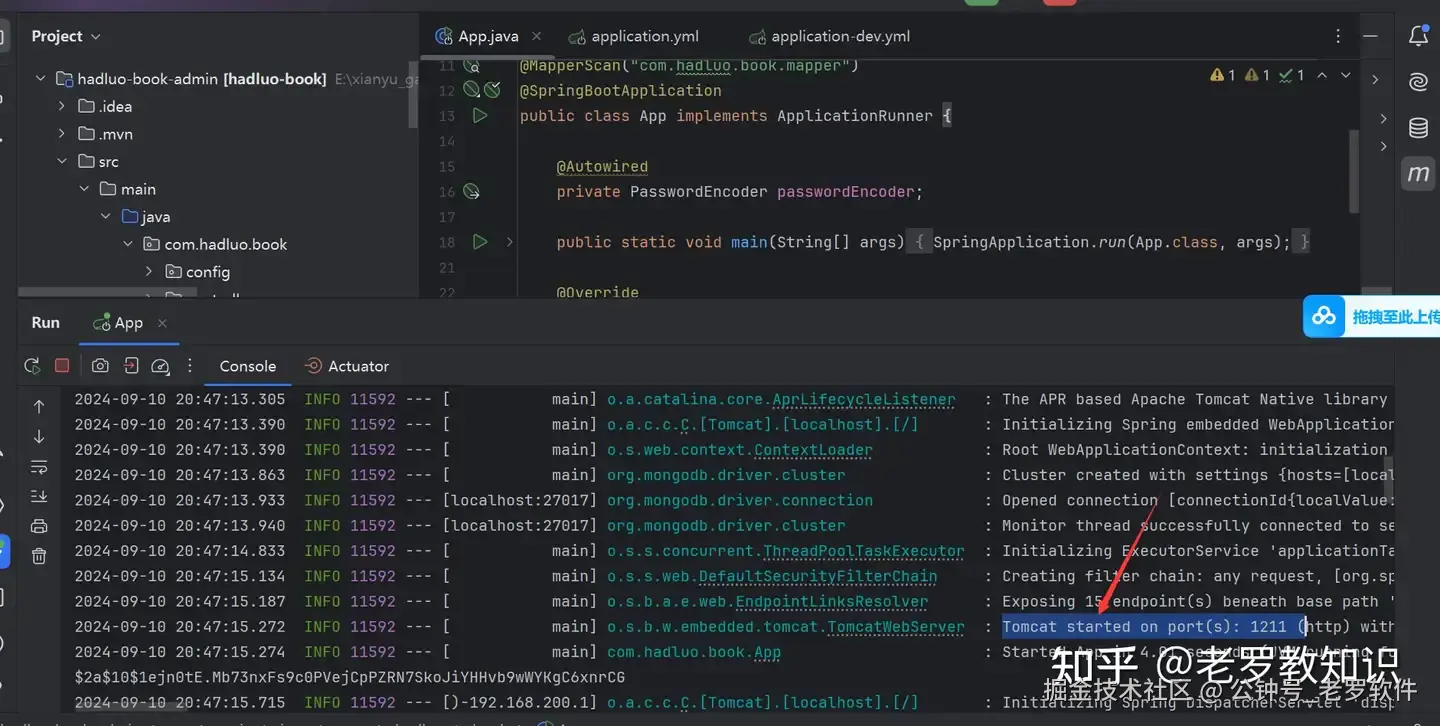
Task: Click the exit icon in Run toolbar
Action: click(131, 366)
